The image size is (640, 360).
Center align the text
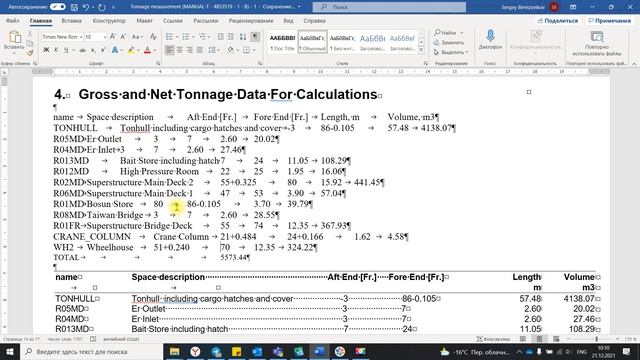[180, 50]
